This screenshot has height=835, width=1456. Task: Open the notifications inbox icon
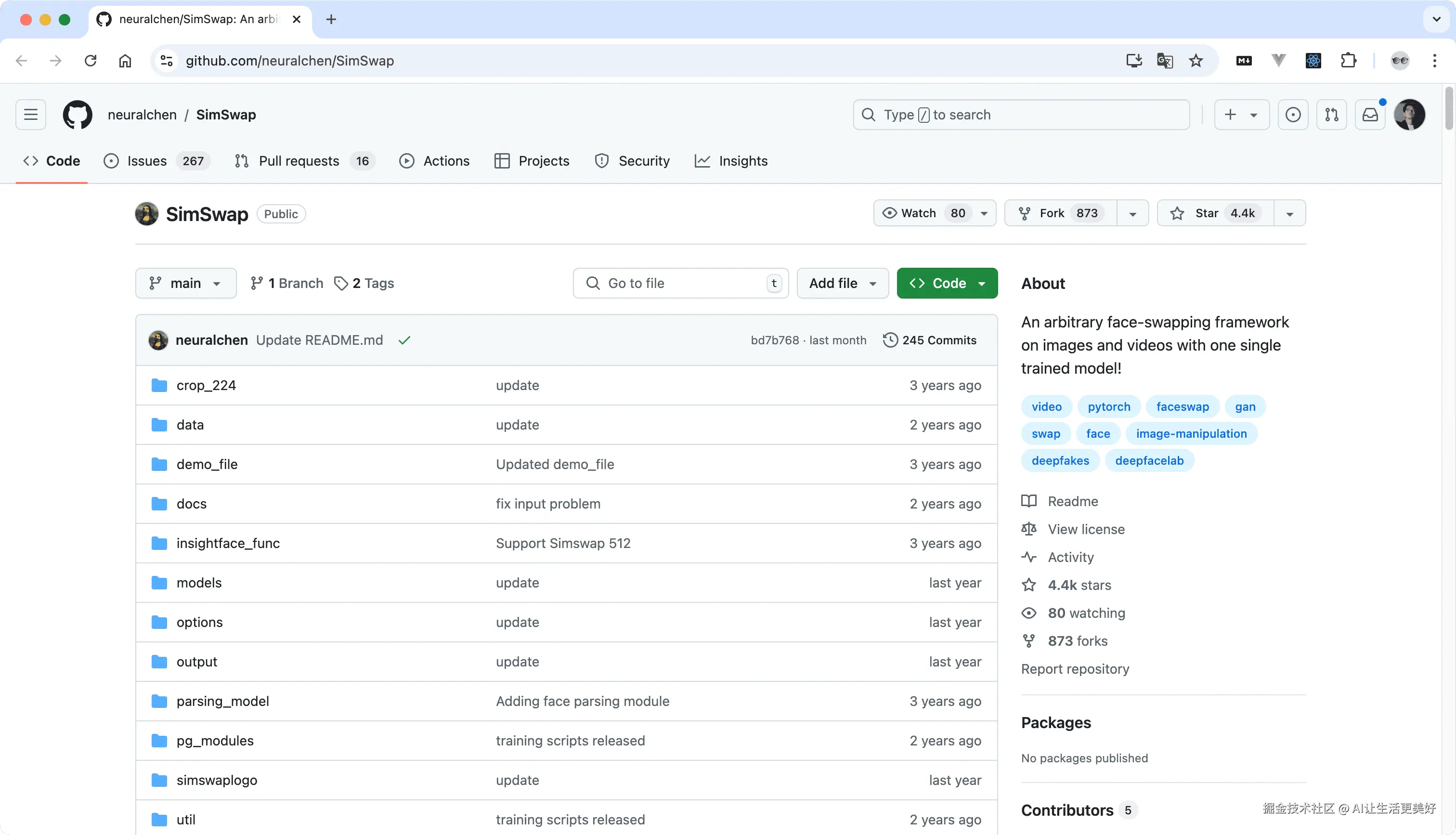1369,114
